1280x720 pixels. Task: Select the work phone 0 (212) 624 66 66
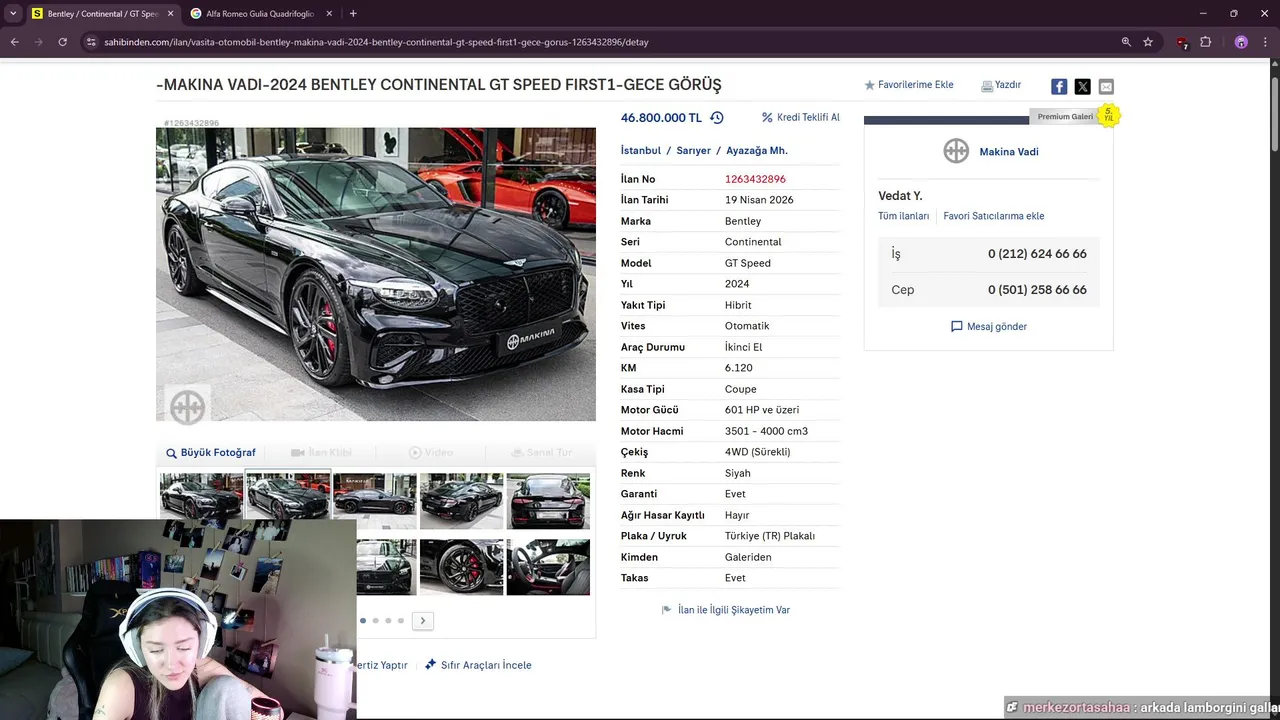[x=1037, y=254]
